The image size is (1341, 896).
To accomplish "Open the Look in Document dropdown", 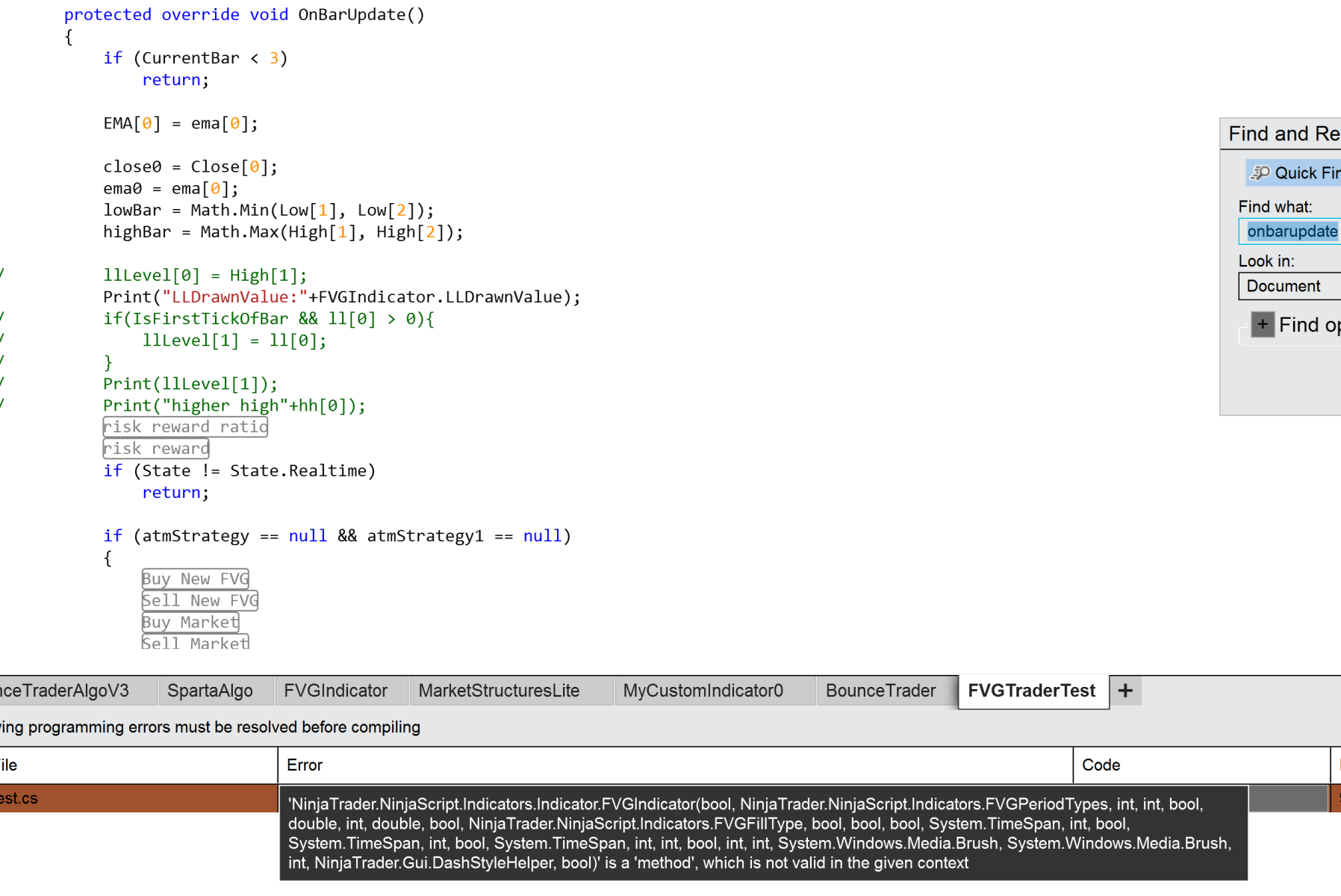I will coord(1290,286).
